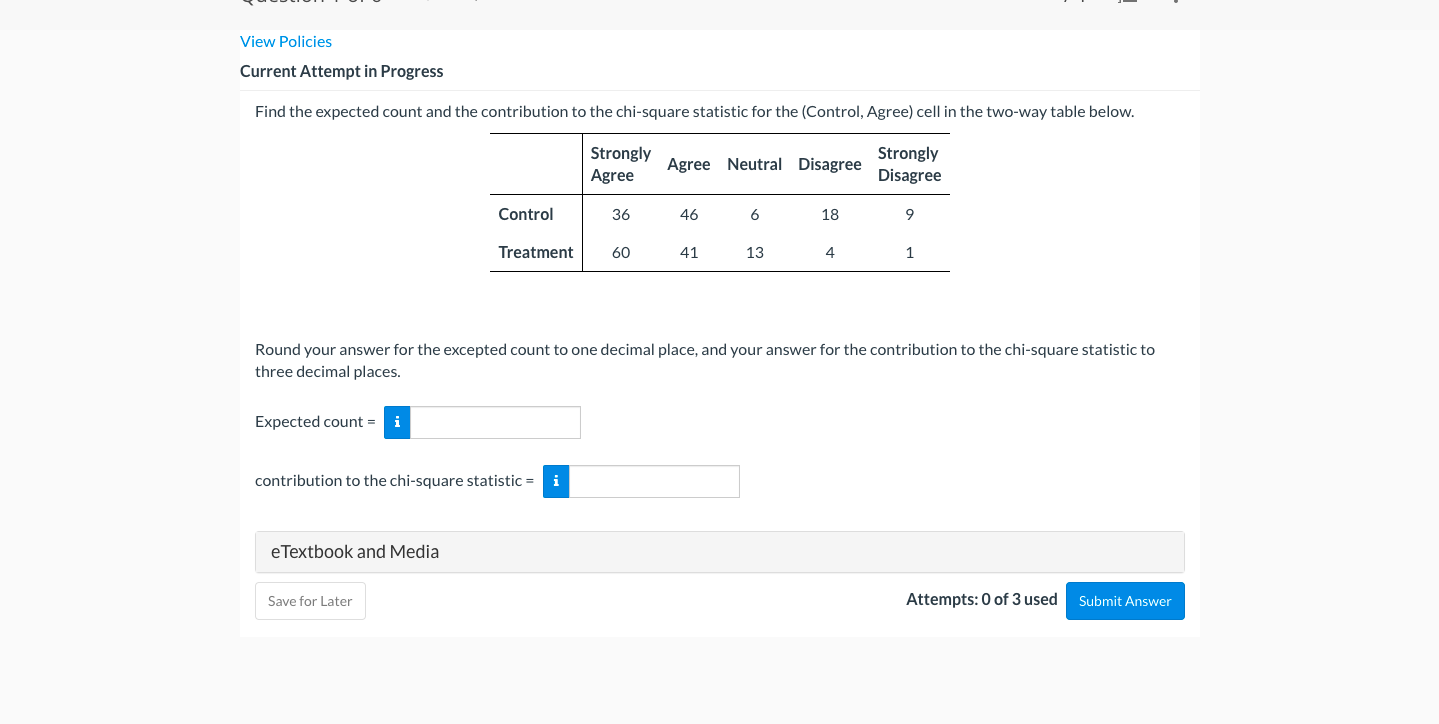The width and height of the screenshot is (1439, 724).
Task: Click the Control Agree cell value 46
Action: (689, 214)
